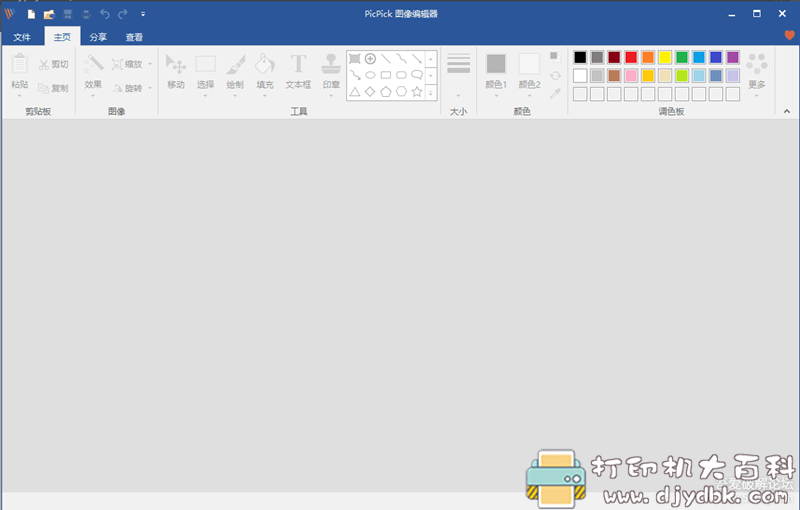Click the 剪切 cut button
800x510 pixels.
53,64
